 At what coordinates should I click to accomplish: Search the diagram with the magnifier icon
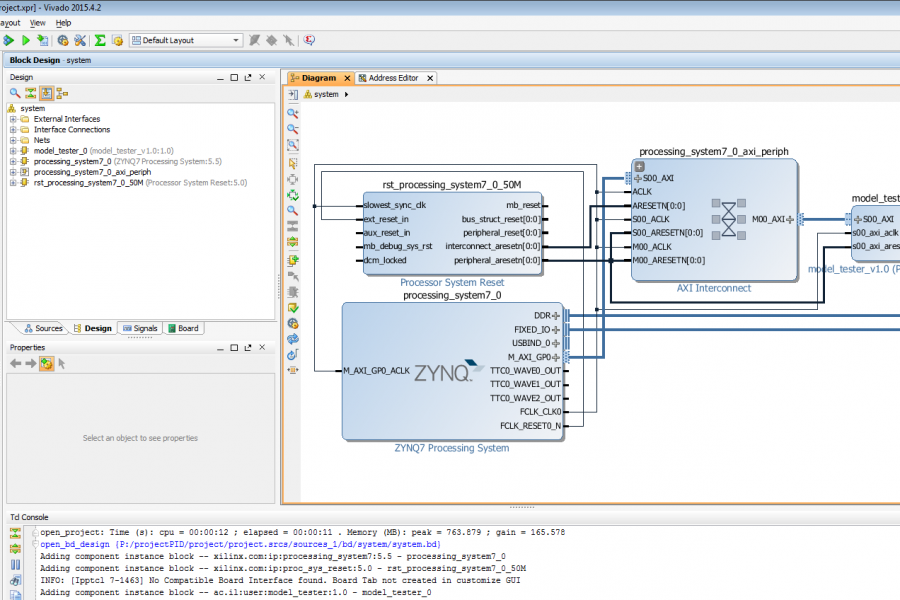(293, 211)
